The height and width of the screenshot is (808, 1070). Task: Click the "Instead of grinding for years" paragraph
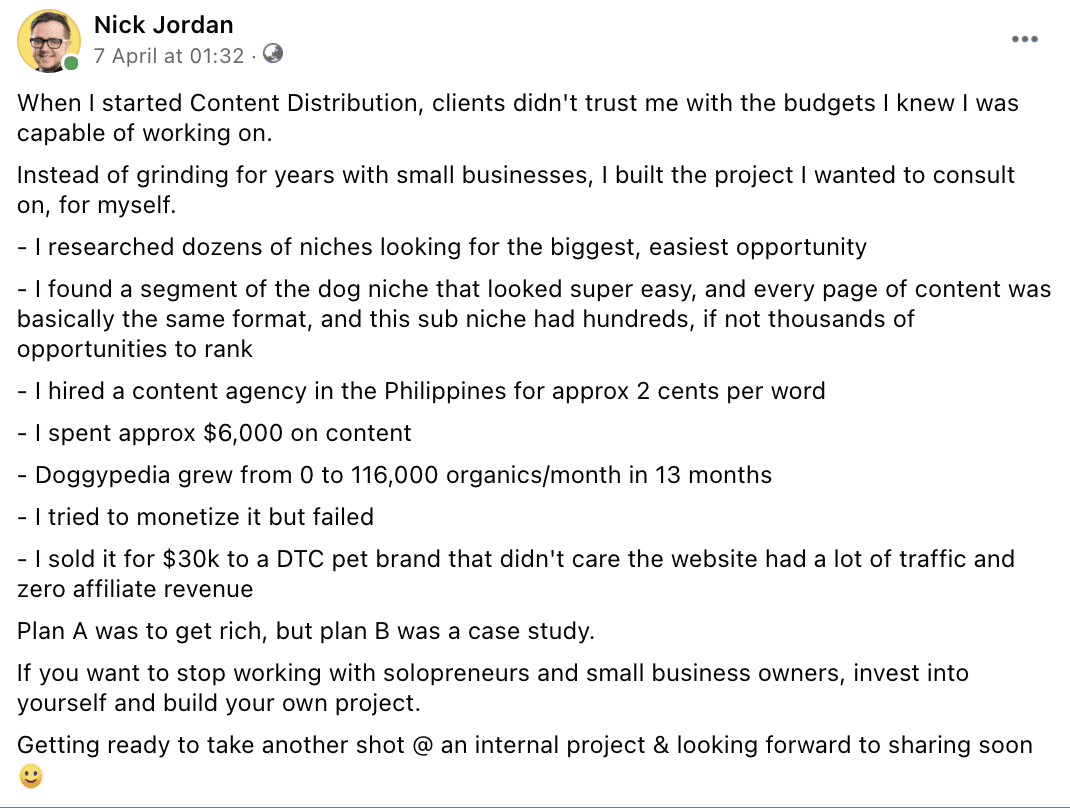tap(516, 189)
